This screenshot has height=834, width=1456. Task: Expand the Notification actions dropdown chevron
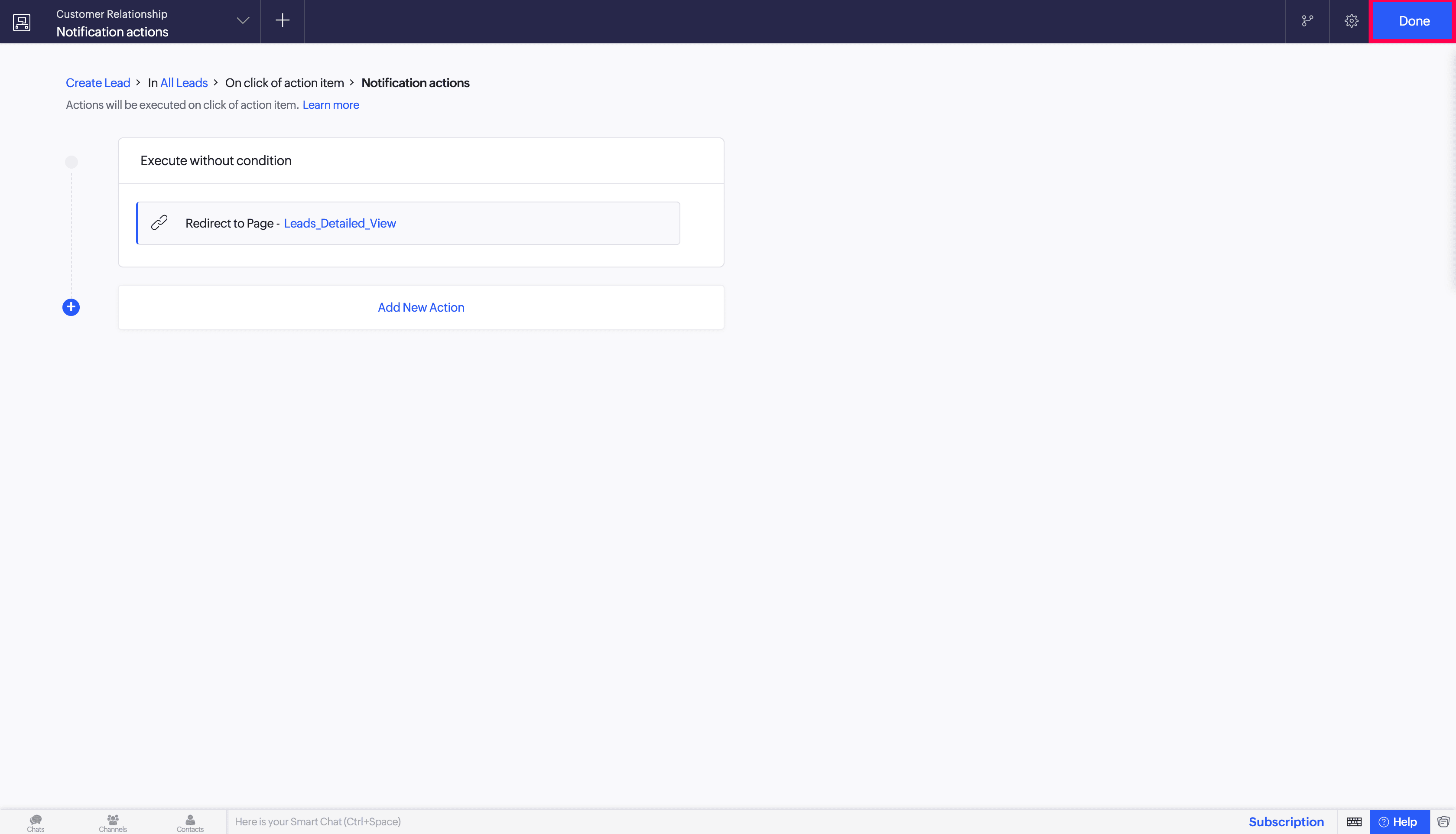pos(244,21)
